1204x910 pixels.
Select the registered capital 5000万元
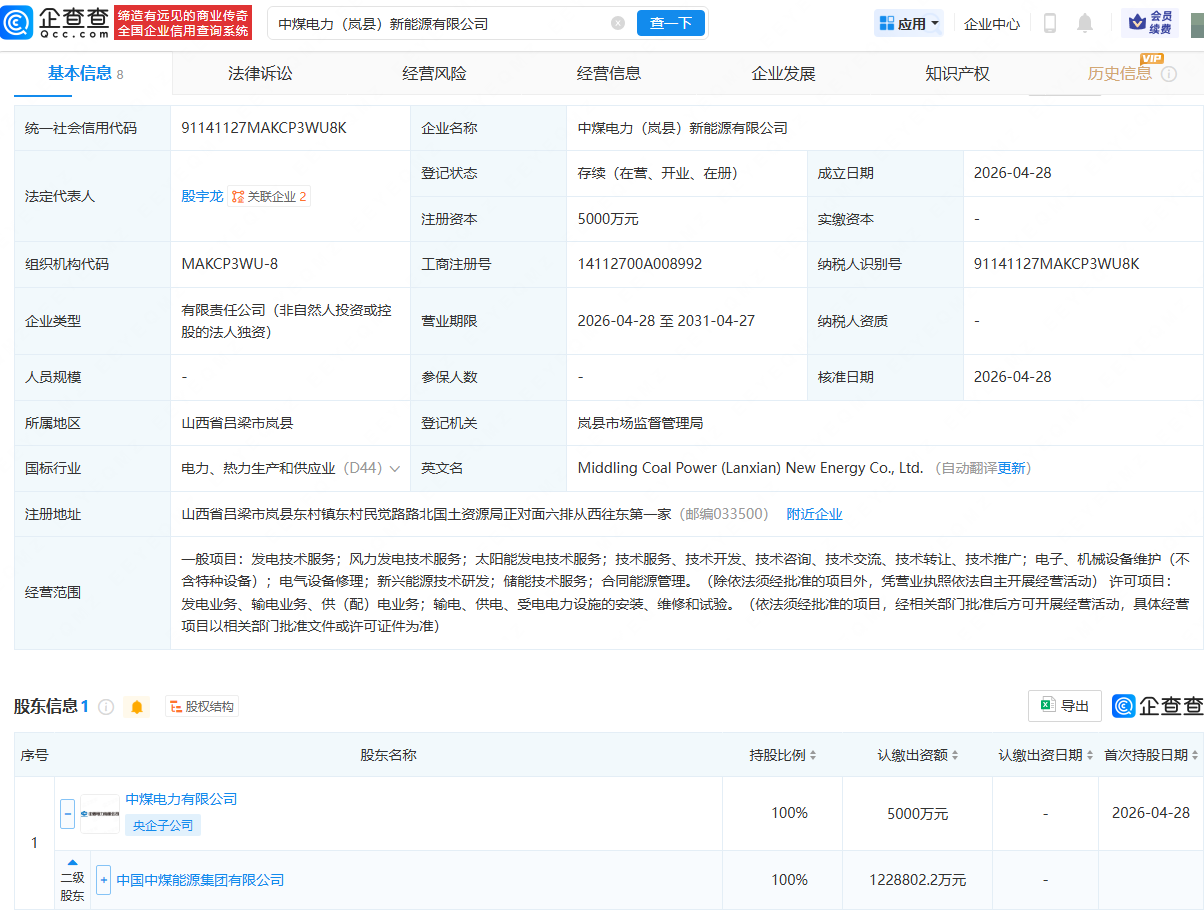[x=608, y=219]
